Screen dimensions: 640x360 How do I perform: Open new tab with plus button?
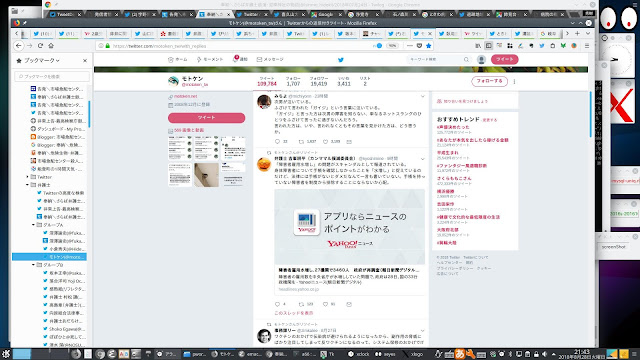coord(577,33)
